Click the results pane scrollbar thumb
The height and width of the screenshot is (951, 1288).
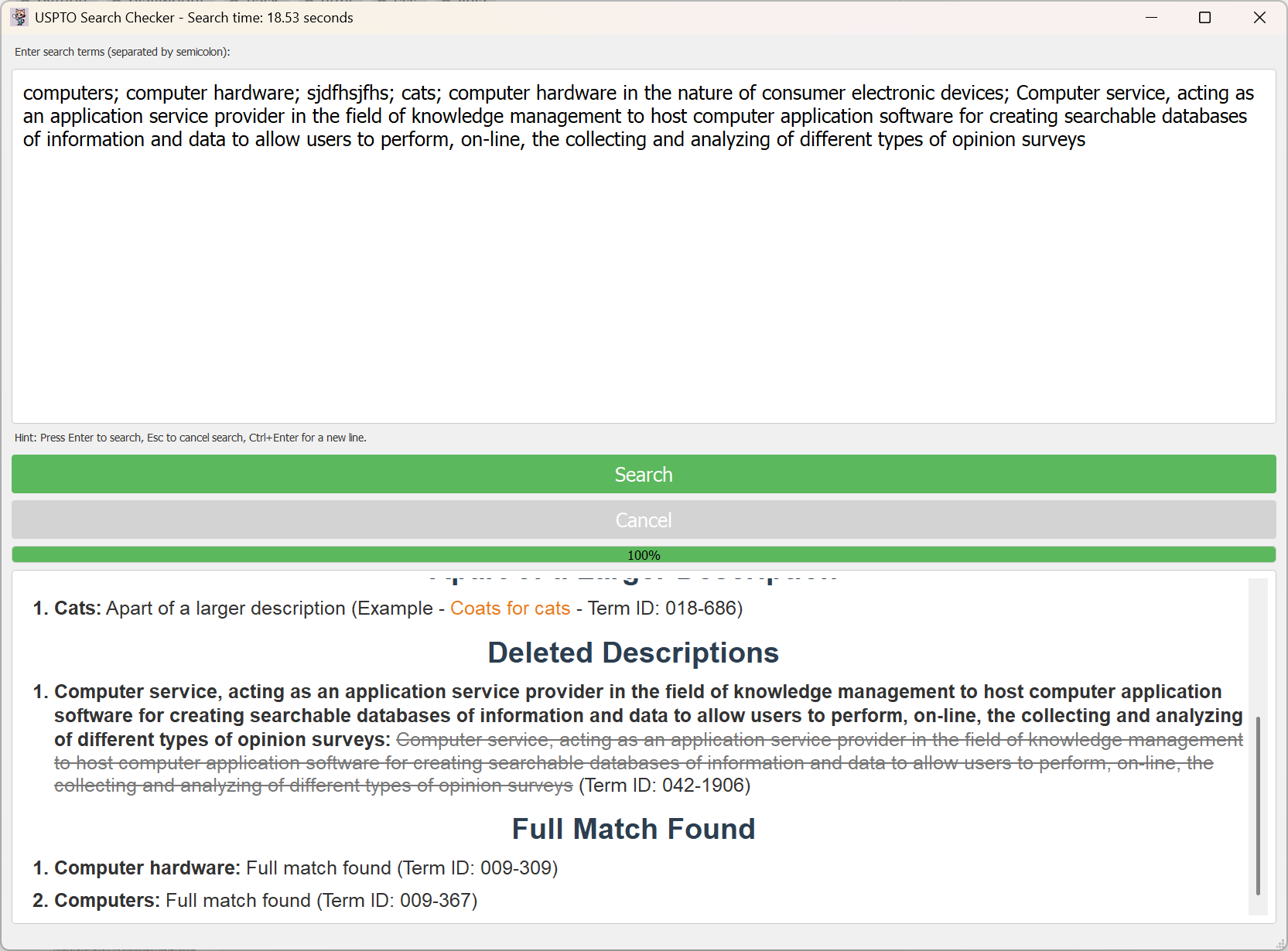[x=1258, y=805]
